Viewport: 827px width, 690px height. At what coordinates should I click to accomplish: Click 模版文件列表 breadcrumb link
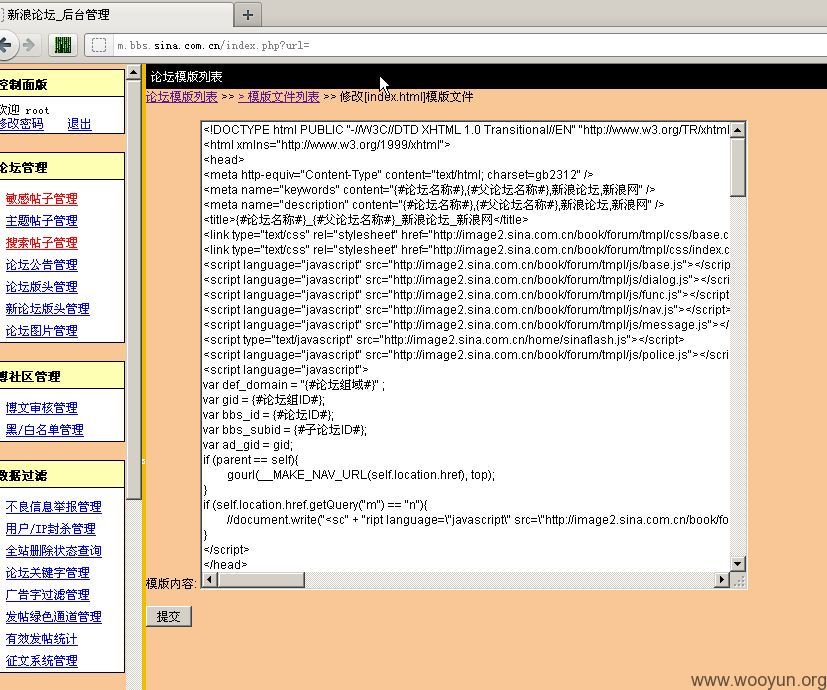pyautogui.click(x=278, y=97)
